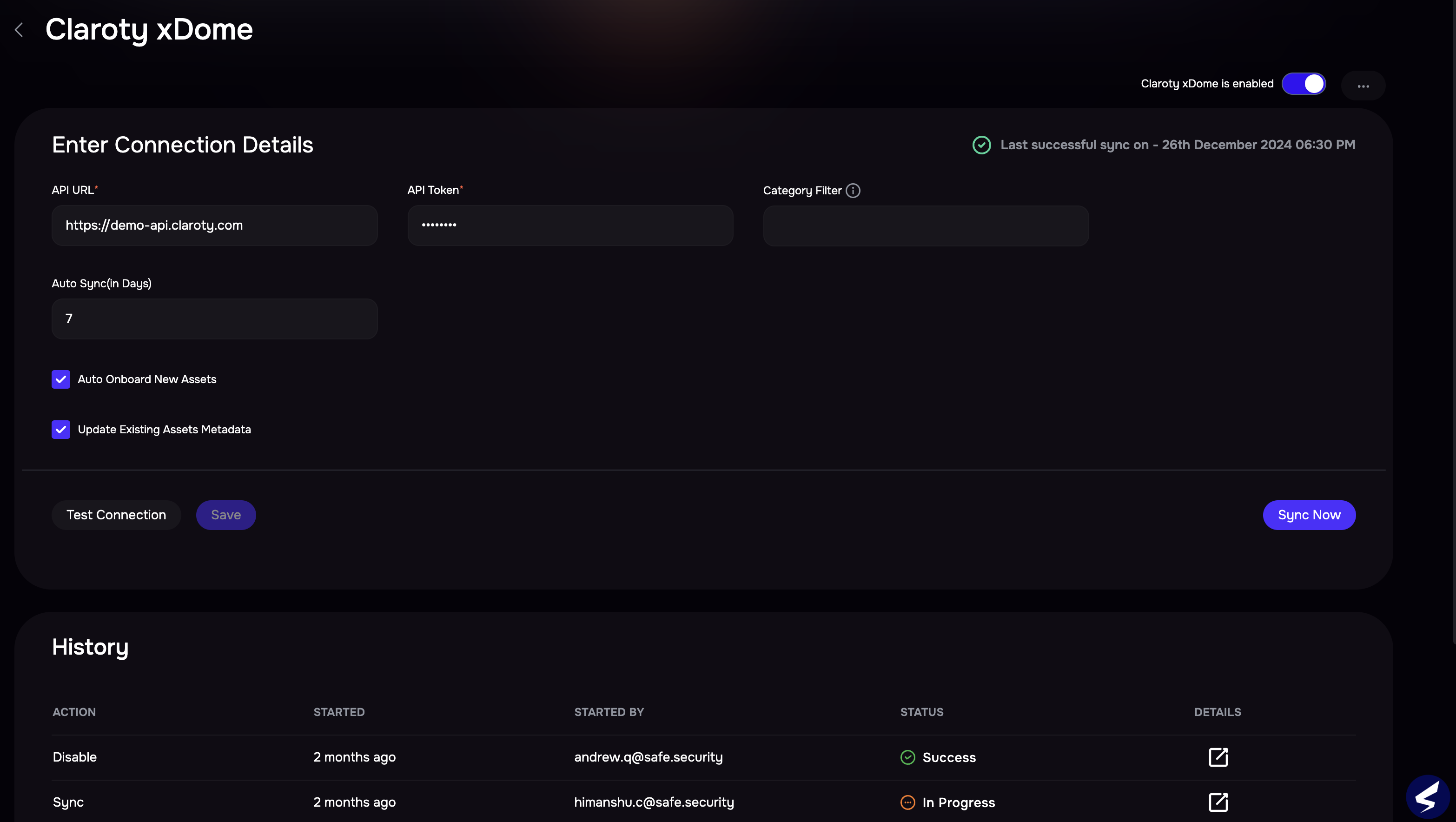Open the Category Filter field

click(x=925, y=225)
